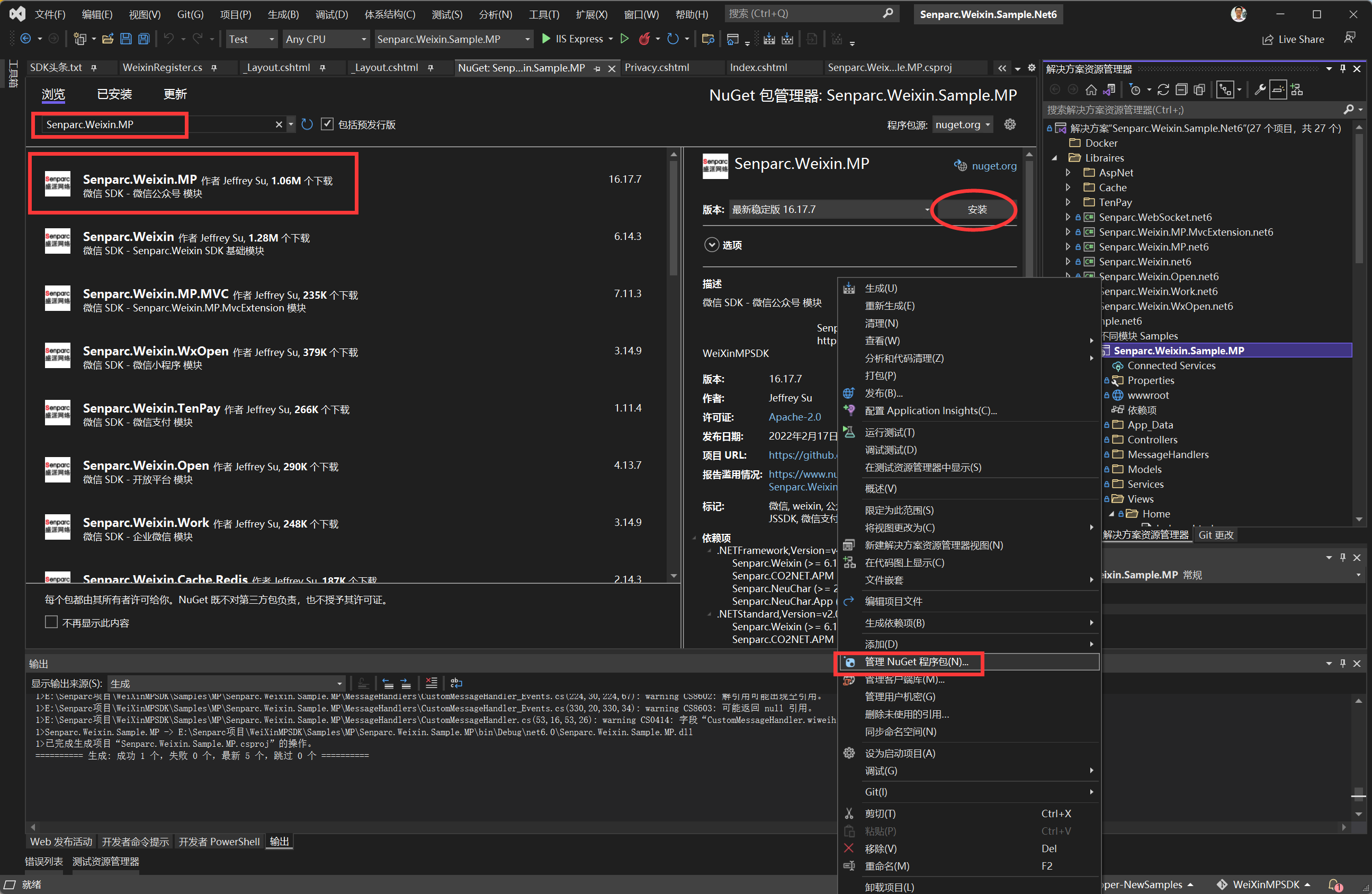Screen dimensions: 1372x894
Task: Sync Solution Explorer with active document
Action: pos(1110,90)
